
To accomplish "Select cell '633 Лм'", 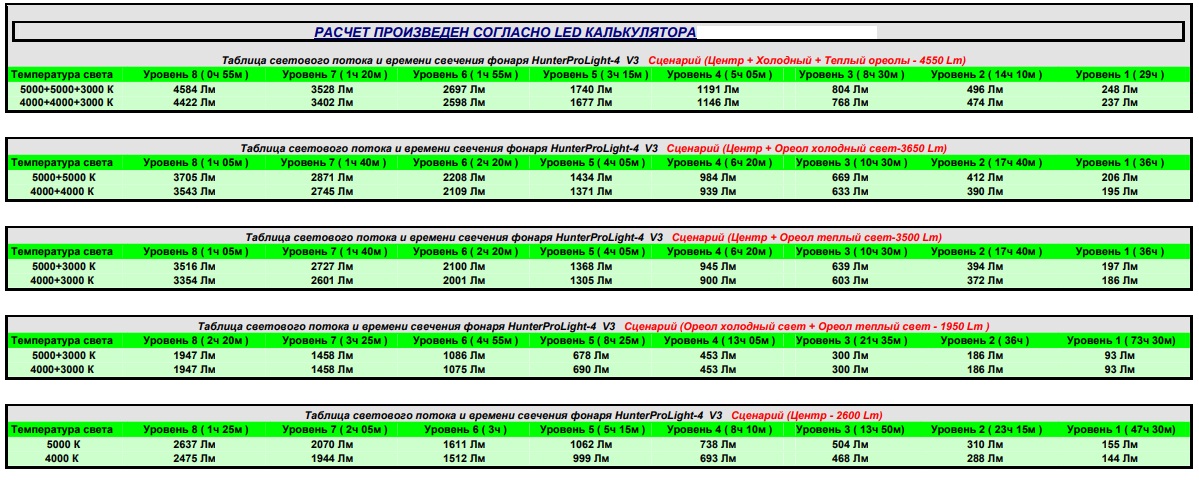I will (851, 190).
